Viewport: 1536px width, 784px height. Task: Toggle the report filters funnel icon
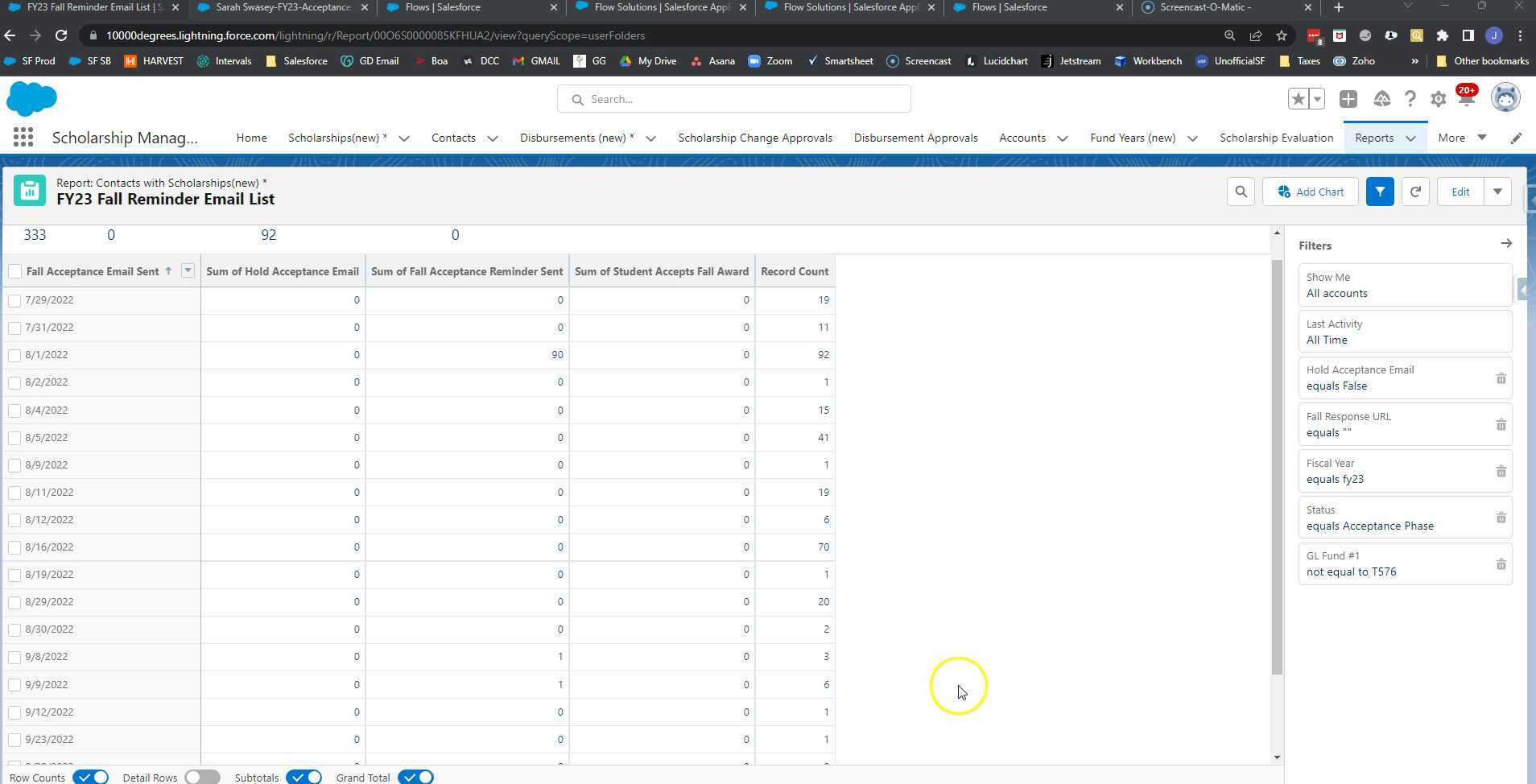tap(1379, 192)
